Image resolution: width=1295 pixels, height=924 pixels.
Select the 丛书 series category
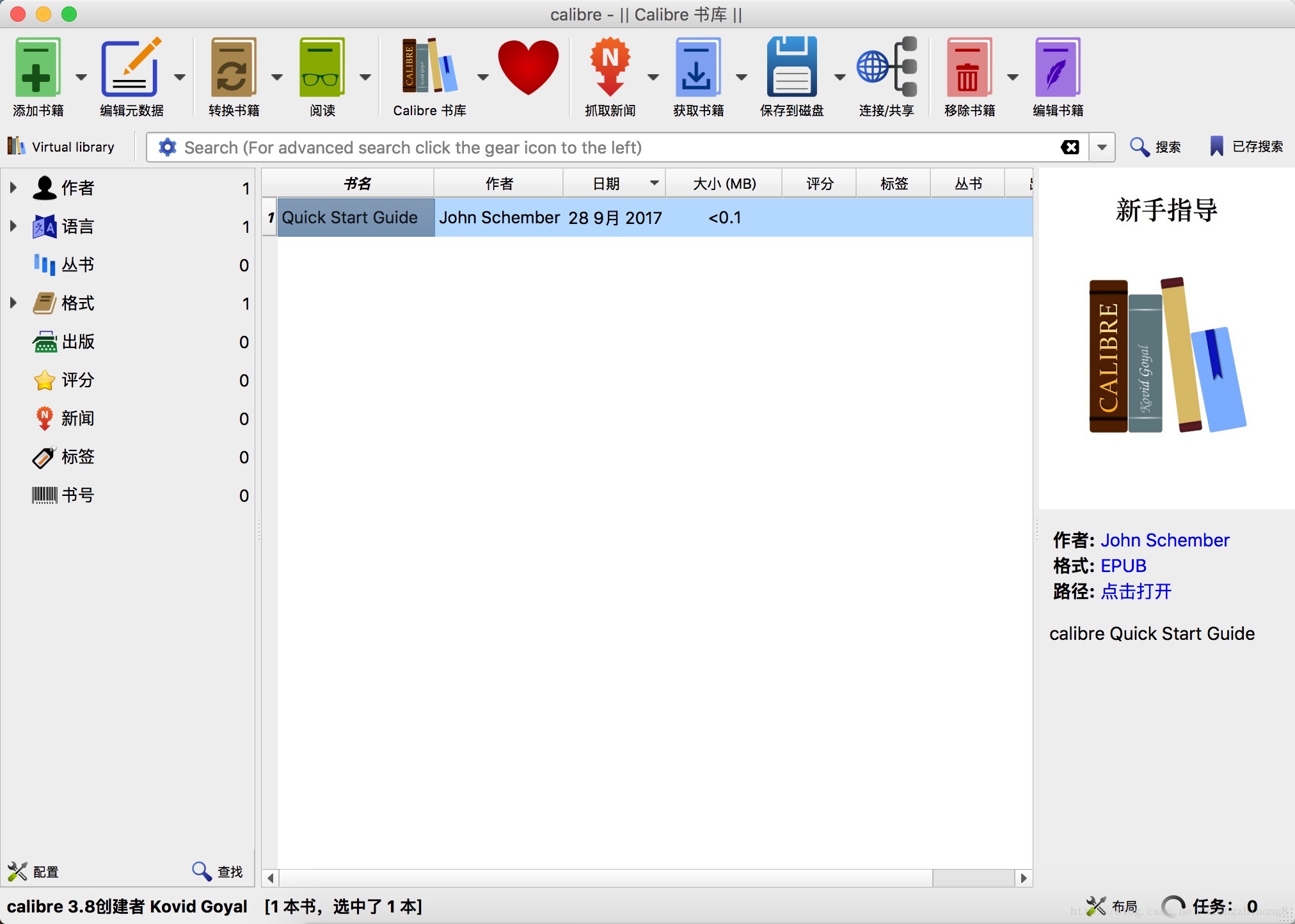[x=128, y=264]
